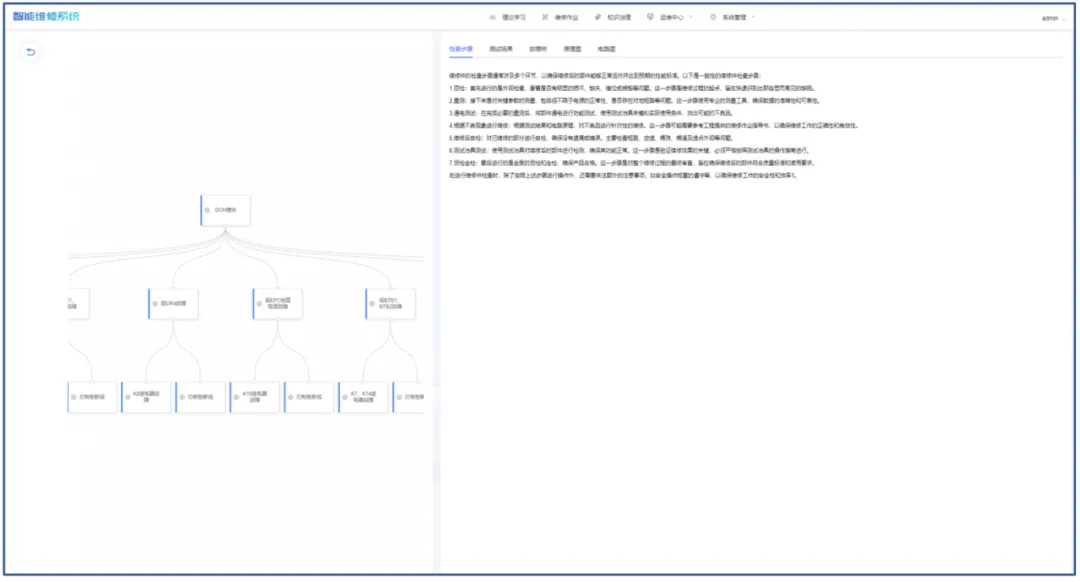
Task: Click the step 1 目检 text line
Action: [632, 88]
